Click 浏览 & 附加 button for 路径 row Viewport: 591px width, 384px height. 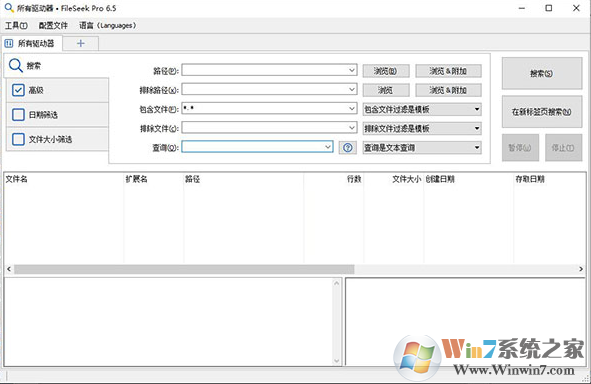point(448,71)
